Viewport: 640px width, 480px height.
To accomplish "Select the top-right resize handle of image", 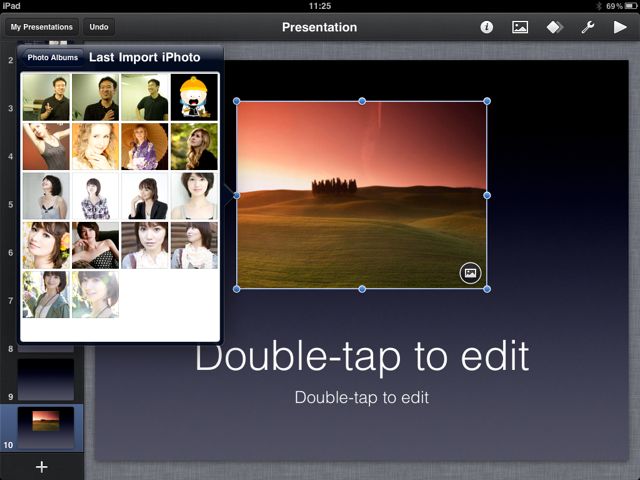I will [487, 101].
